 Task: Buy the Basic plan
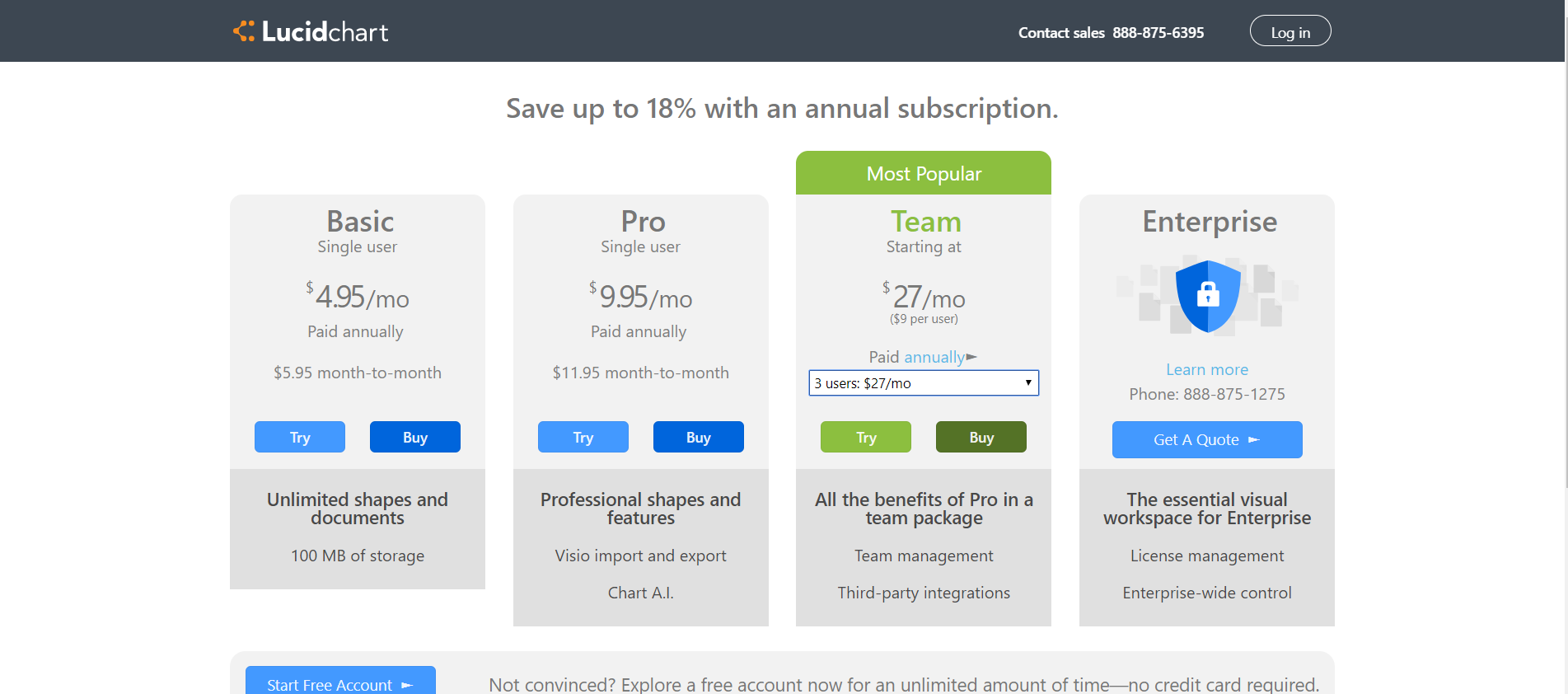click(x=415, y=437)
